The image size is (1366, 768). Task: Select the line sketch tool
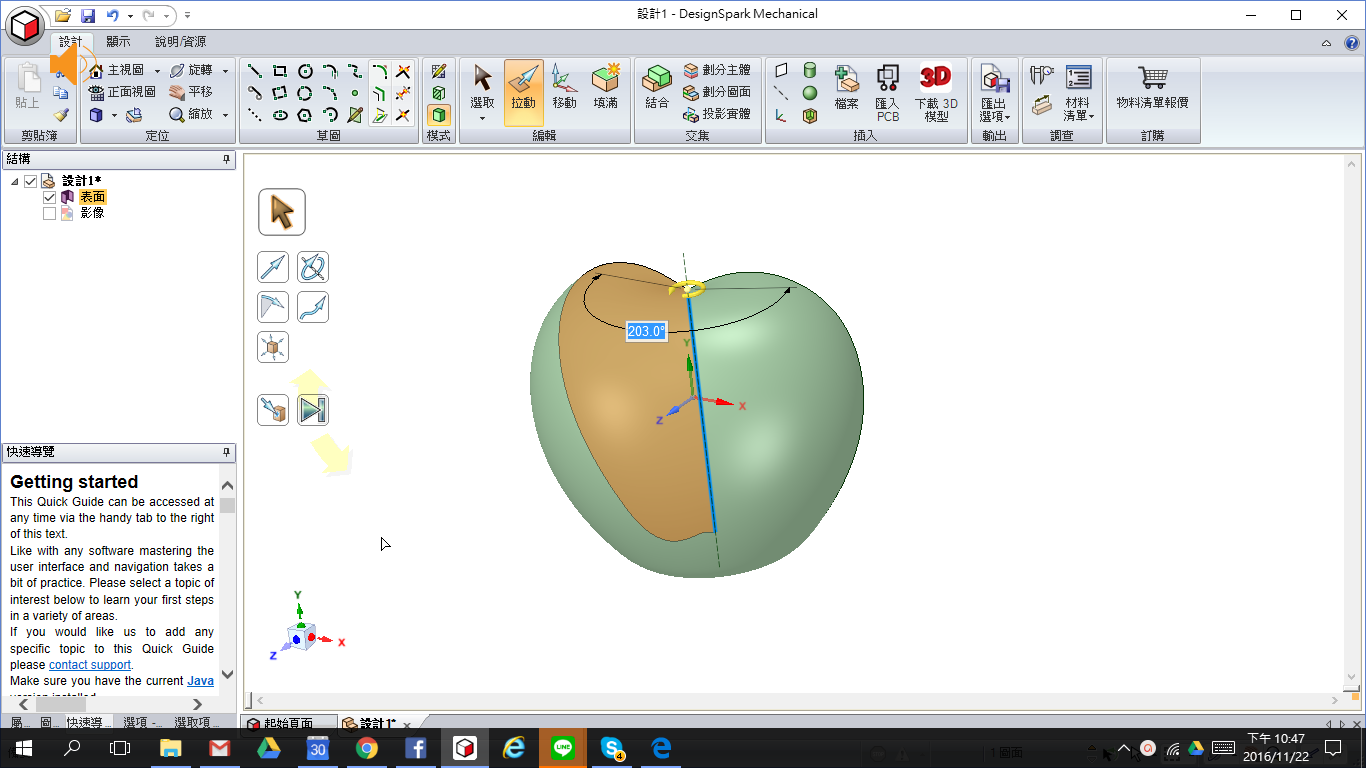coord(255,71)
